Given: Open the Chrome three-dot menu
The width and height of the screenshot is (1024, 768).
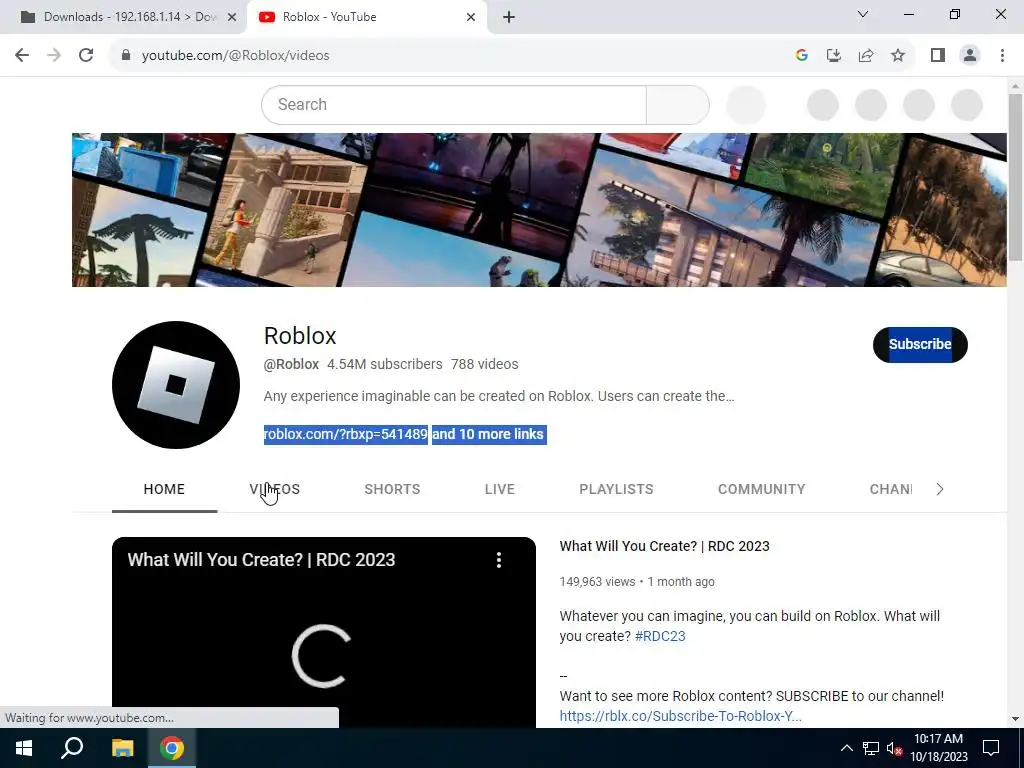Looking at the screenshot, I should coord(1002,56).
